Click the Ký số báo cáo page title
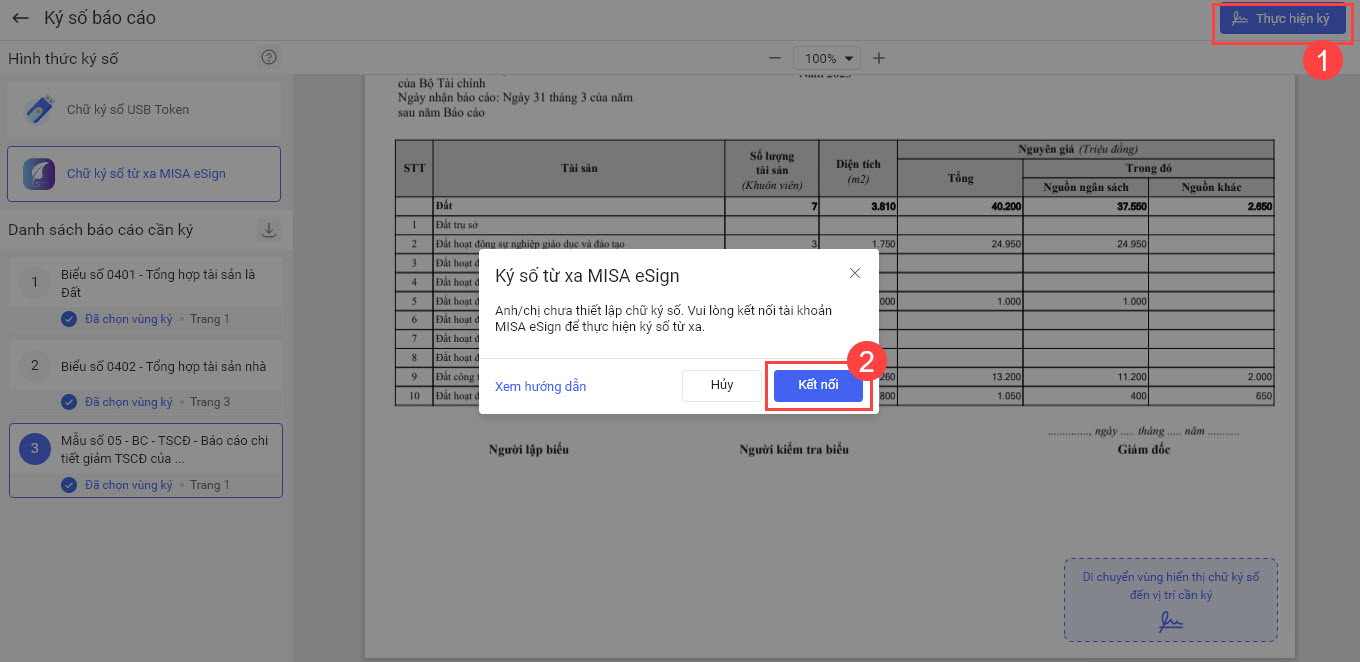1360x662 pixels. (x=100, y=18)
